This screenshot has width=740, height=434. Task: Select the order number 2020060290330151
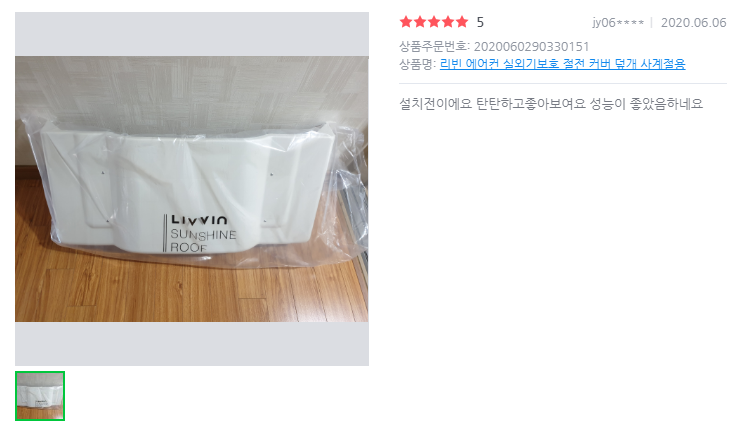coord(531,47)
